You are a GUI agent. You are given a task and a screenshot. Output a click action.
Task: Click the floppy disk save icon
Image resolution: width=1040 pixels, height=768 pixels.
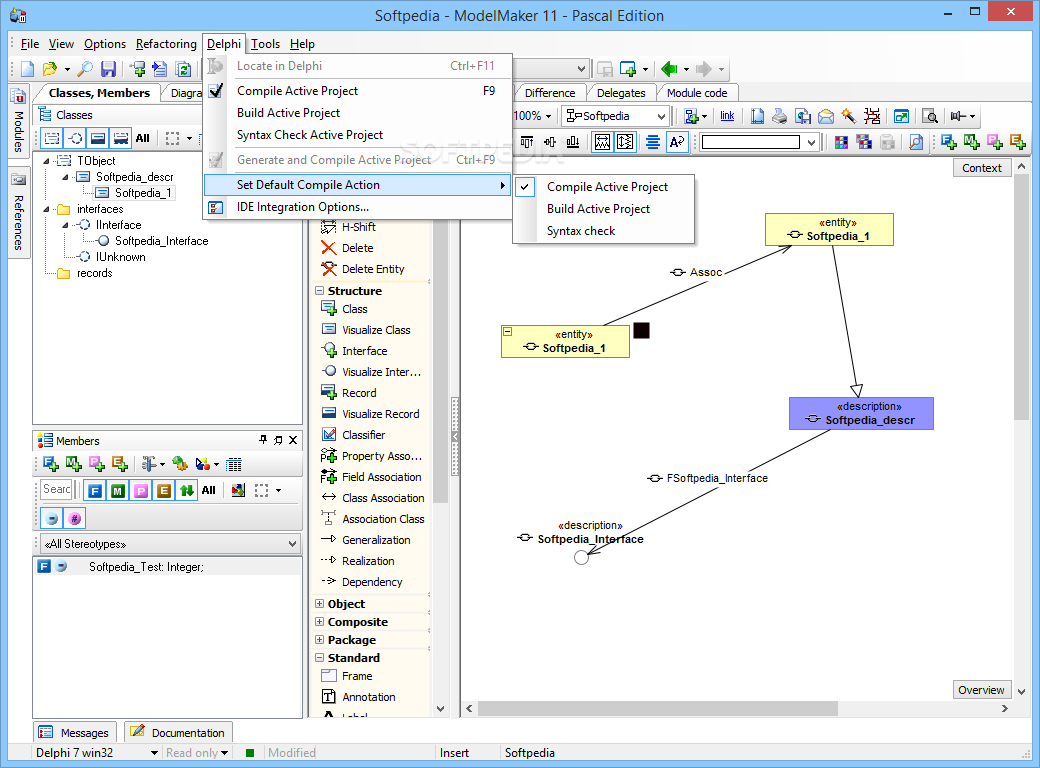108,68
